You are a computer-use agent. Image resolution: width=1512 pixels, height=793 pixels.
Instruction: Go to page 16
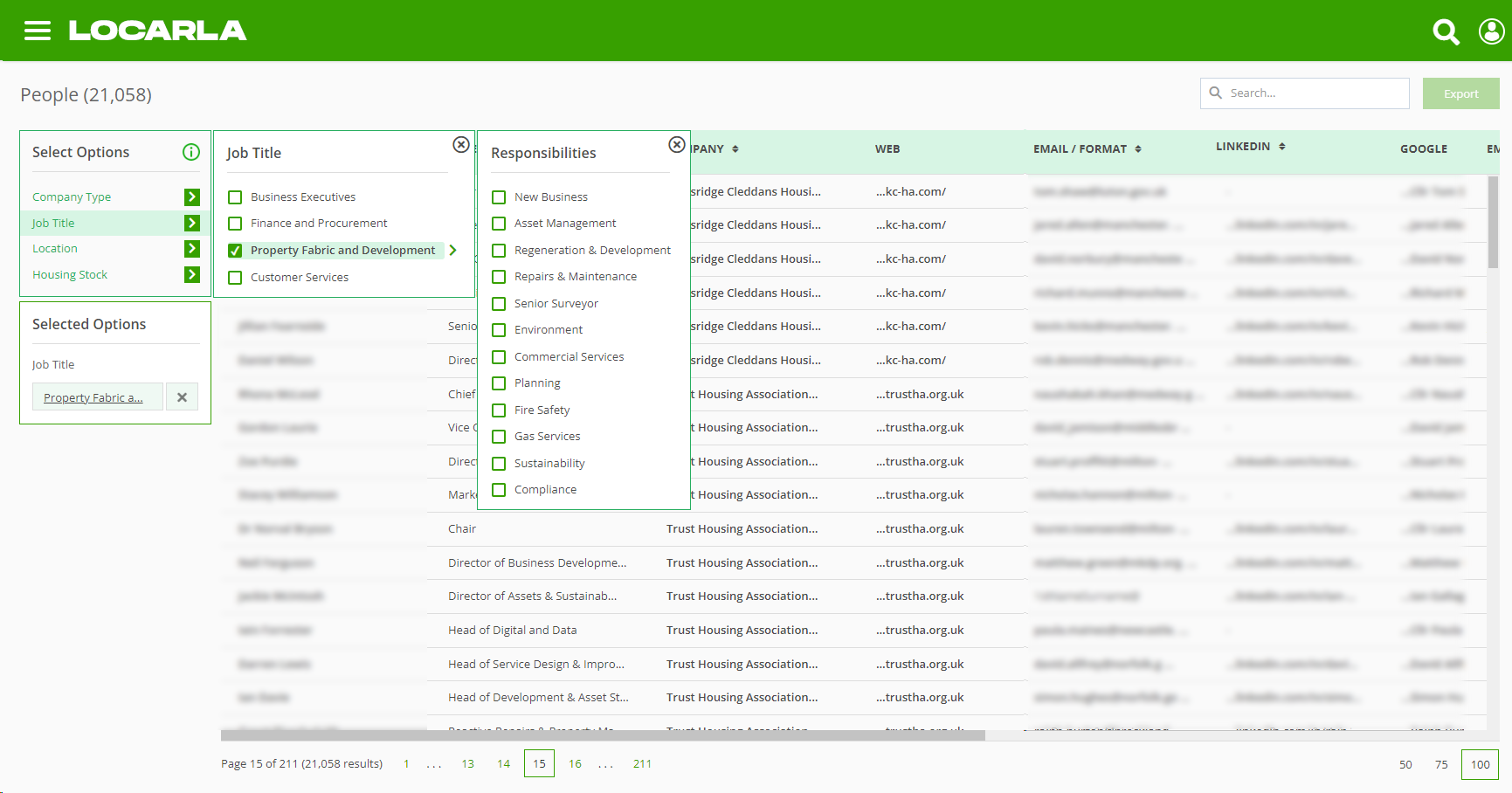(x=575, y=764)
